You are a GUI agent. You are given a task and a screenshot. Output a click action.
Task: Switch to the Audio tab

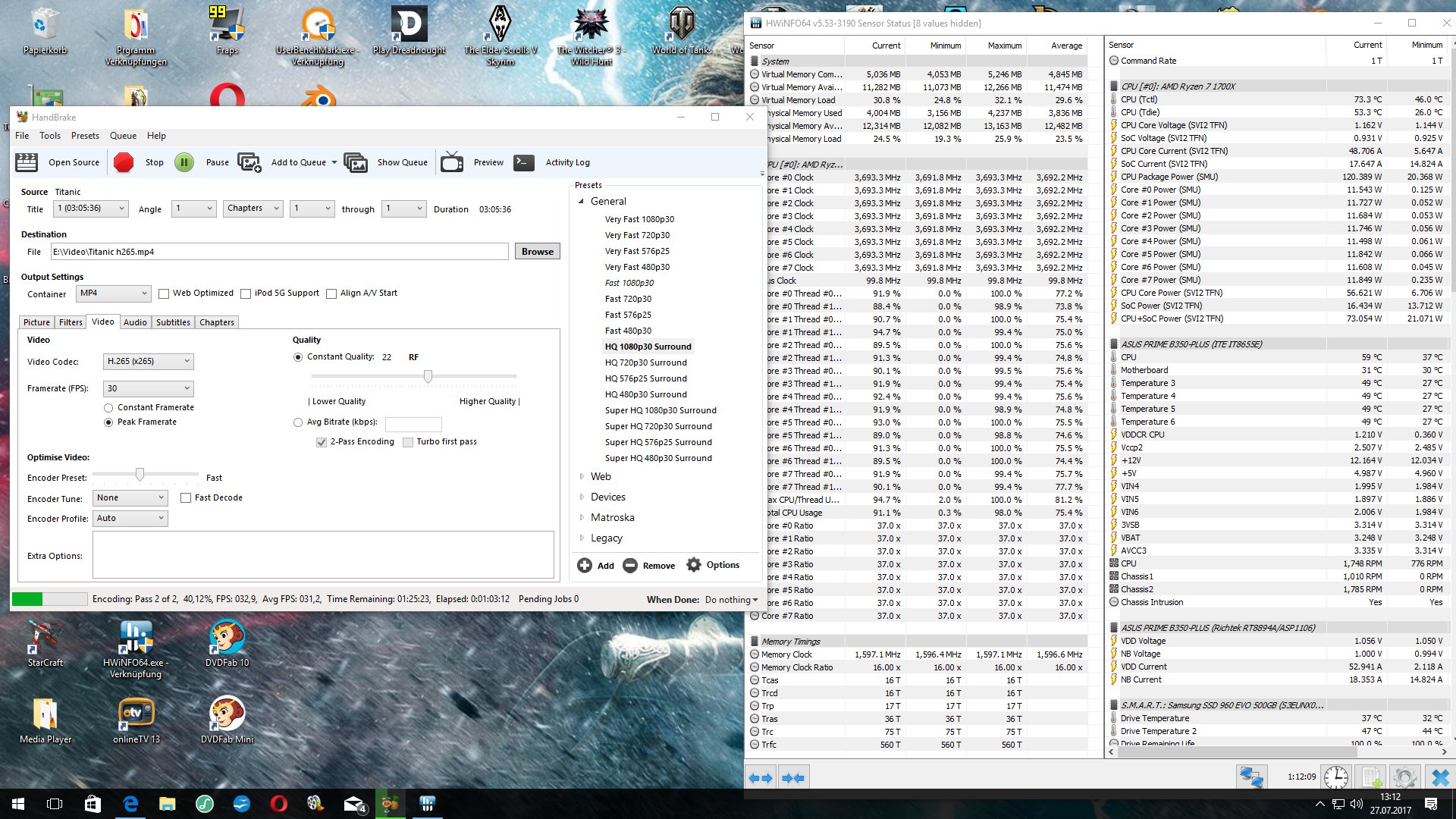click(x=135, y=322)
